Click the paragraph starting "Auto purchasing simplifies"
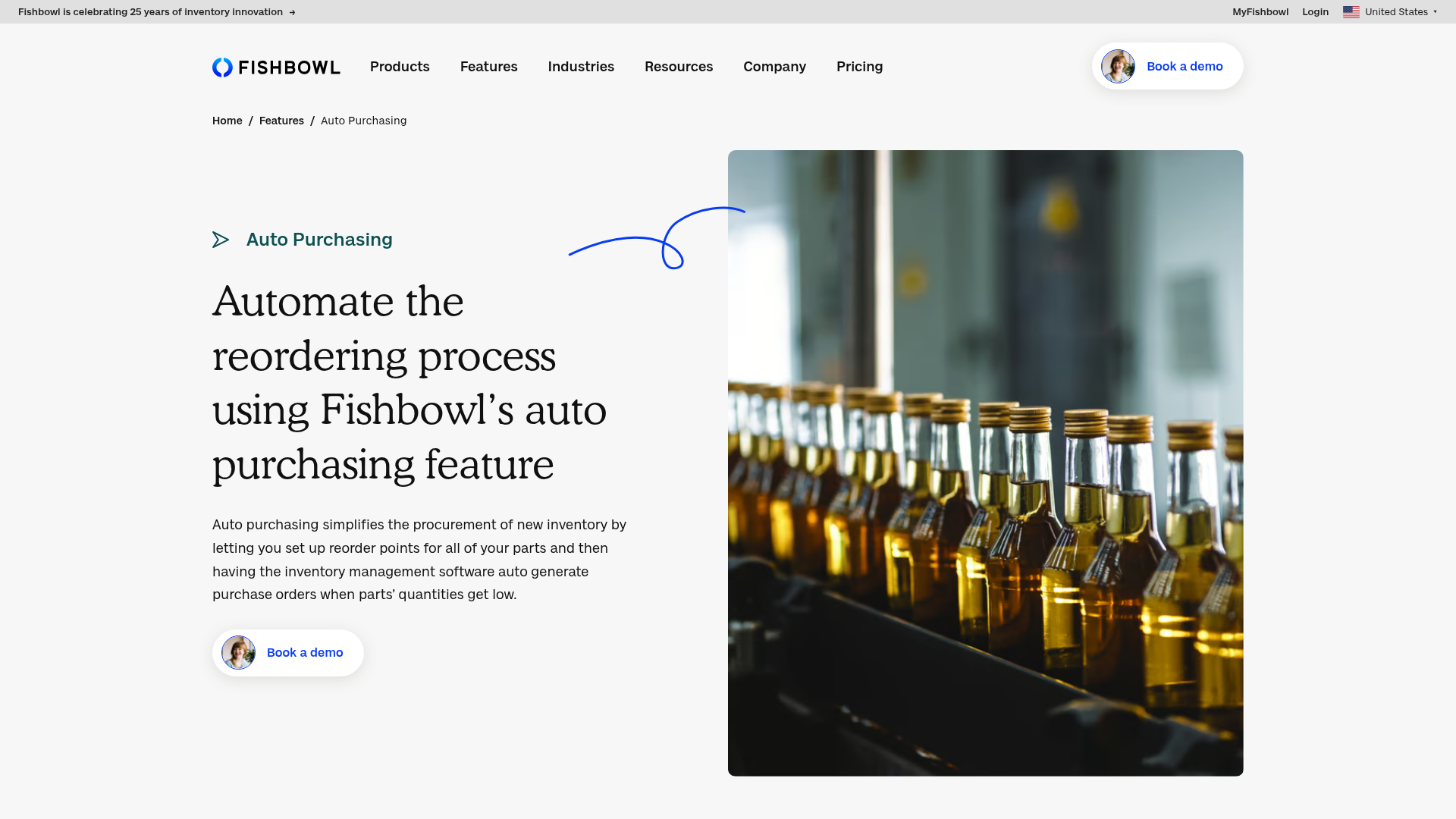The height and width of the screenshot is (819, 1456). click(x=419, y=560)
